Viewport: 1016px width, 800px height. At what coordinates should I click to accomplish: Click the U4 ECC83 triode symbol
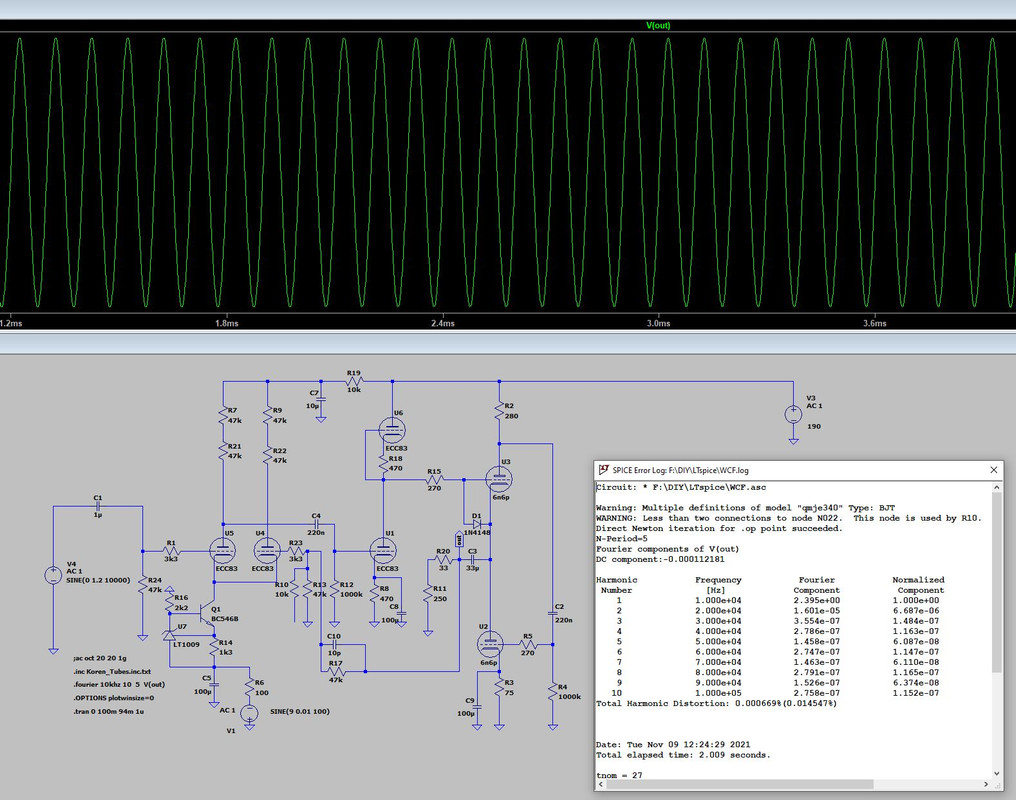point(267,551)
